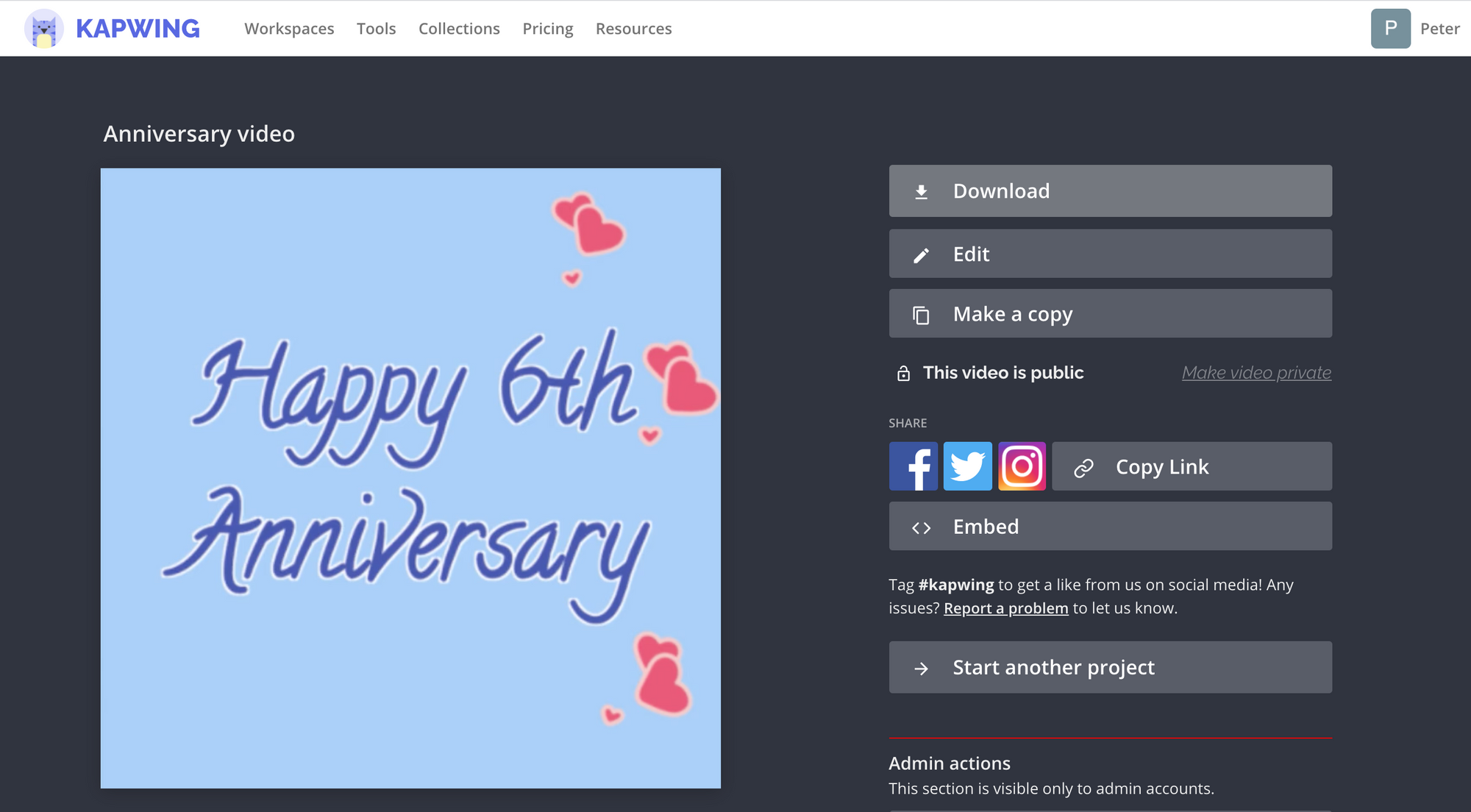
Task: Click the embed code brackets icon
Action: (921, 528)
